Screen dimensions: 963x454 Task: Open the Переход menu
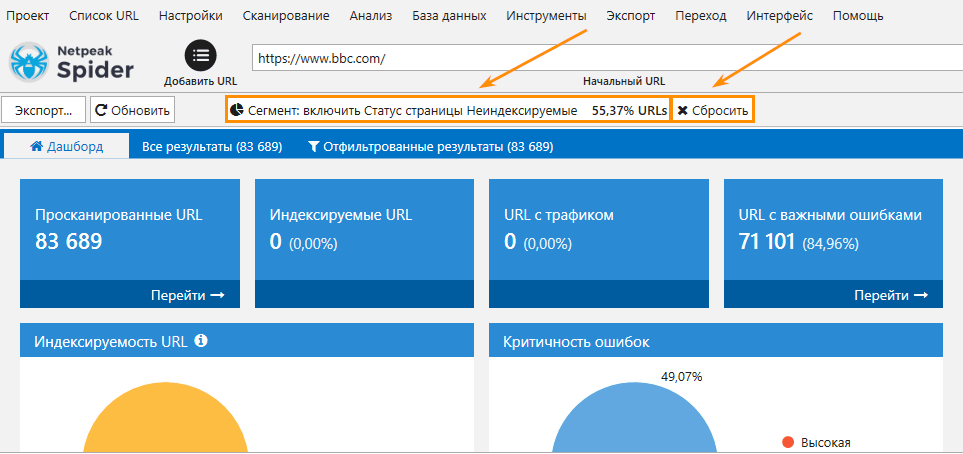click(700, 16)
